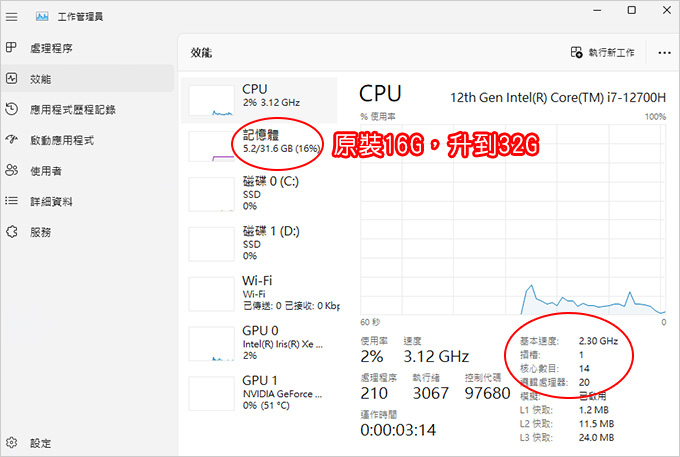Select GPU 1 NVIDIA GeForce entry
680x457 pixels.
259,393
